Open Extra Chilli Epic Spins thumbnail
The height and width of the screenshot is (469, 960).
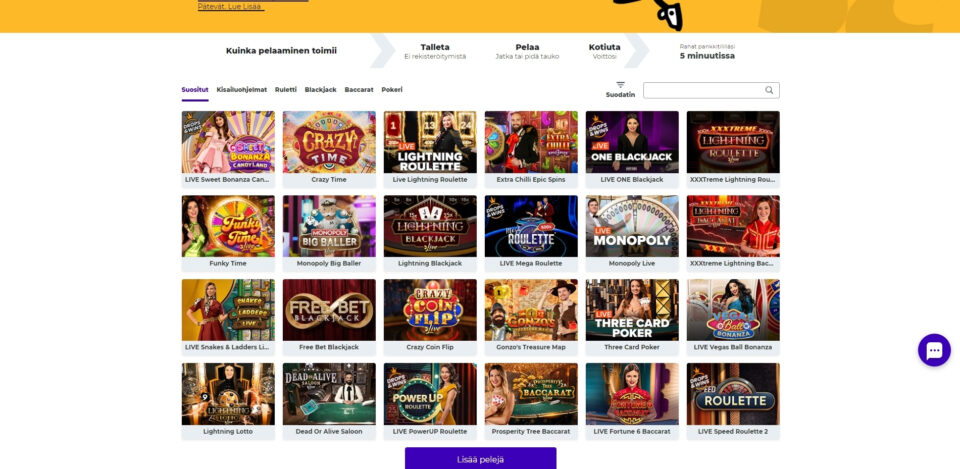[x=531, y=142]
